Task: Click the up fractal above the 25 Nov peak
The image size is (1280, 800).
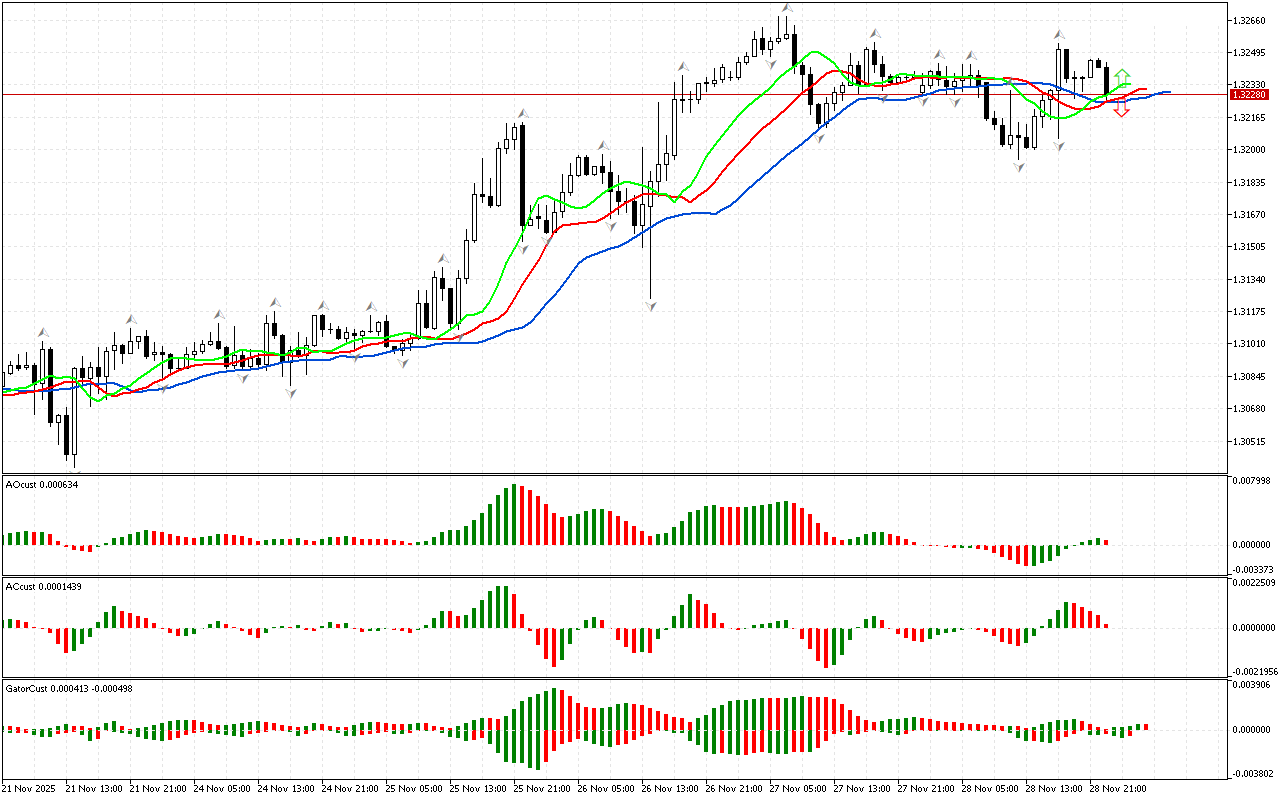Action: [521, 114]
